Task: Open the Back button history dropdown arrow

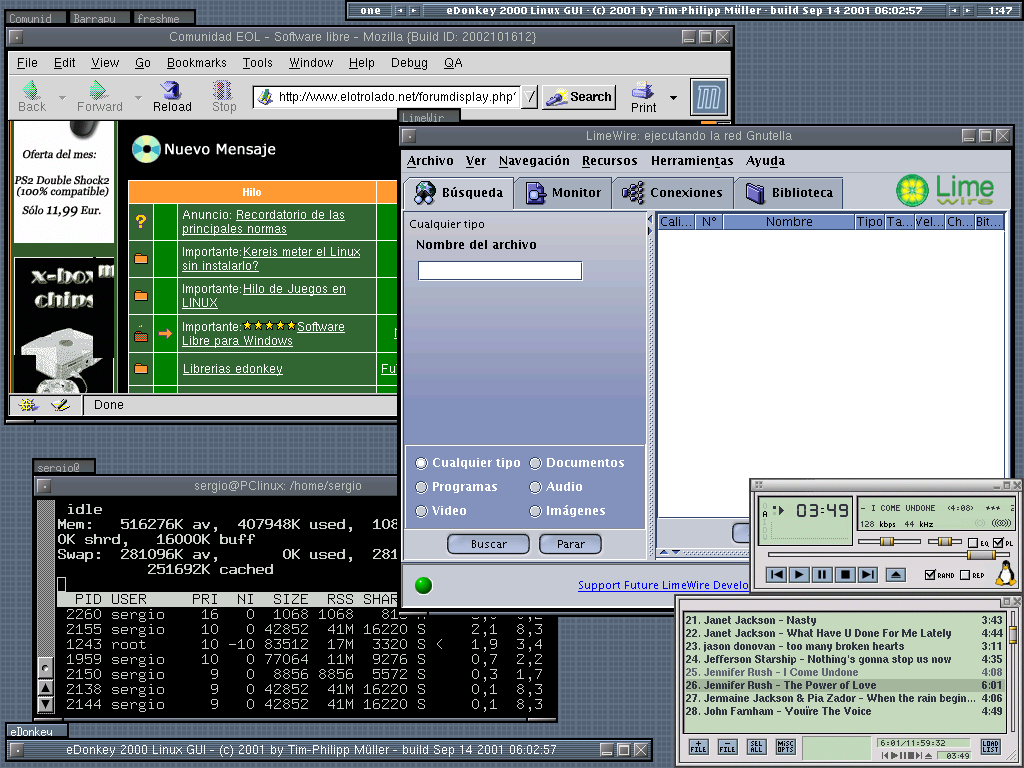Action: coord(61,98)
